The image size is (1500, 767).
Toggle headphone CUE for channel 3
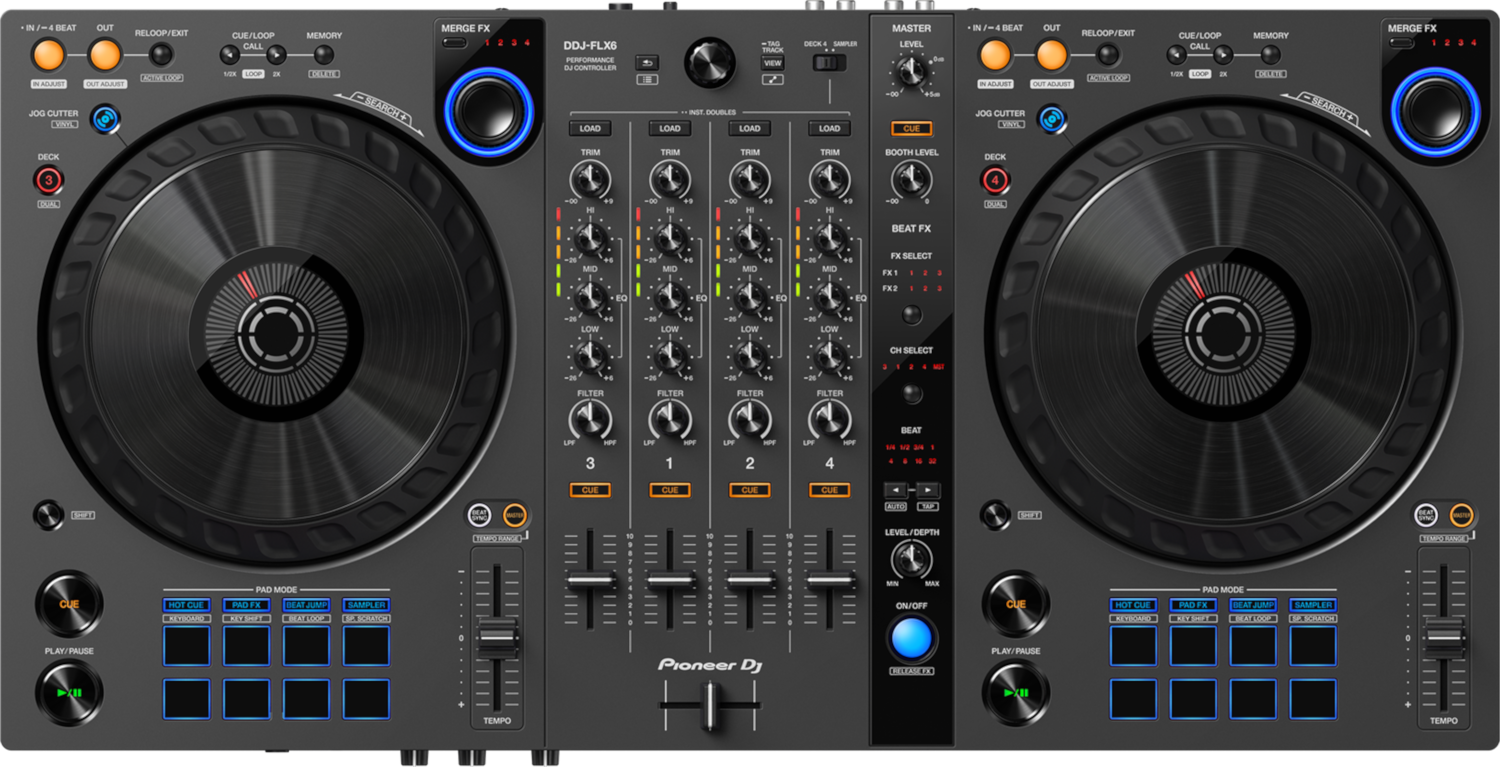click(590, 490)
